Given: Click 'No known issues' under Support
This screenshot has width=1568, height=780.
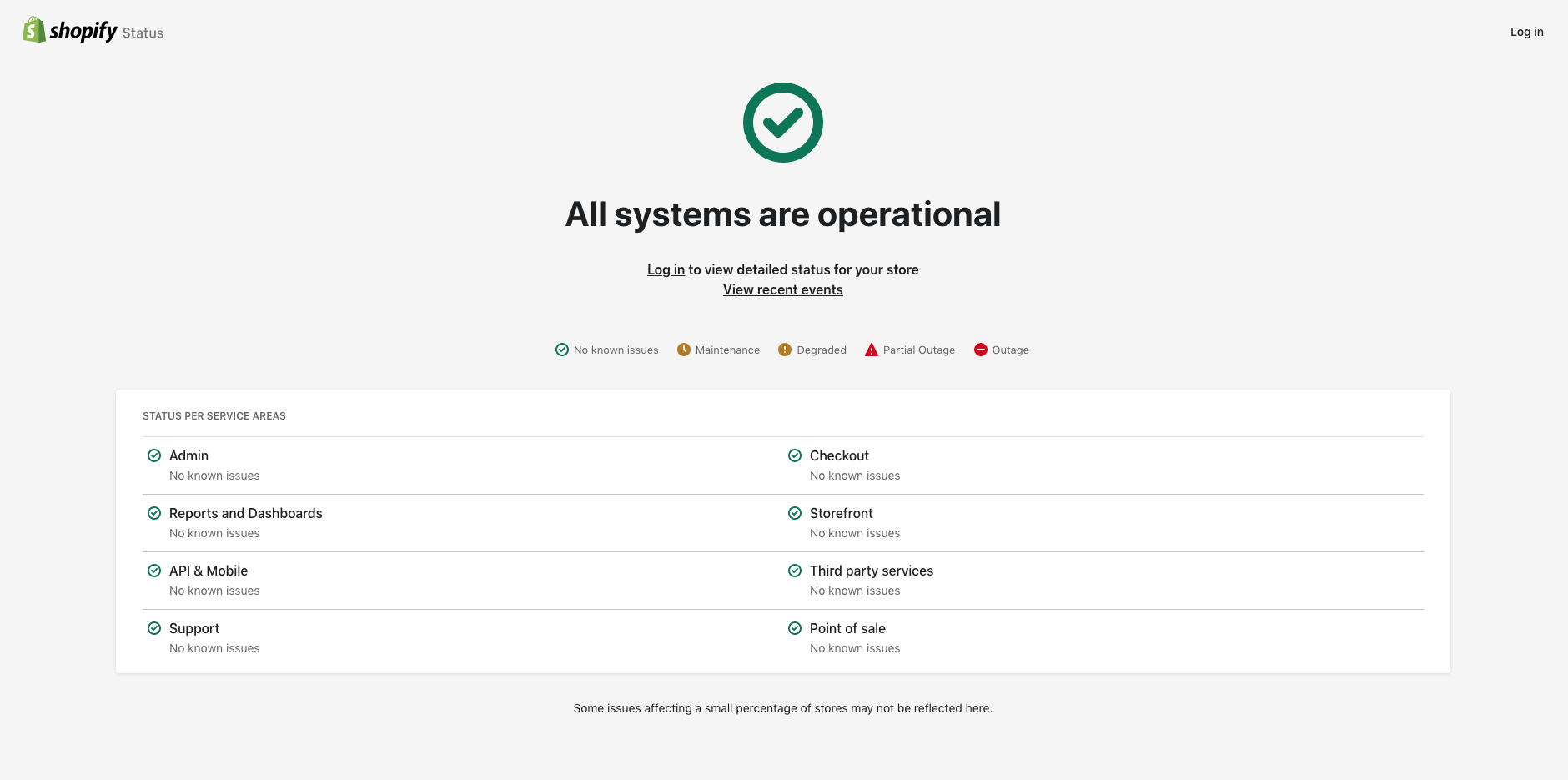Looking at the screenshot, I should point(214,648).
